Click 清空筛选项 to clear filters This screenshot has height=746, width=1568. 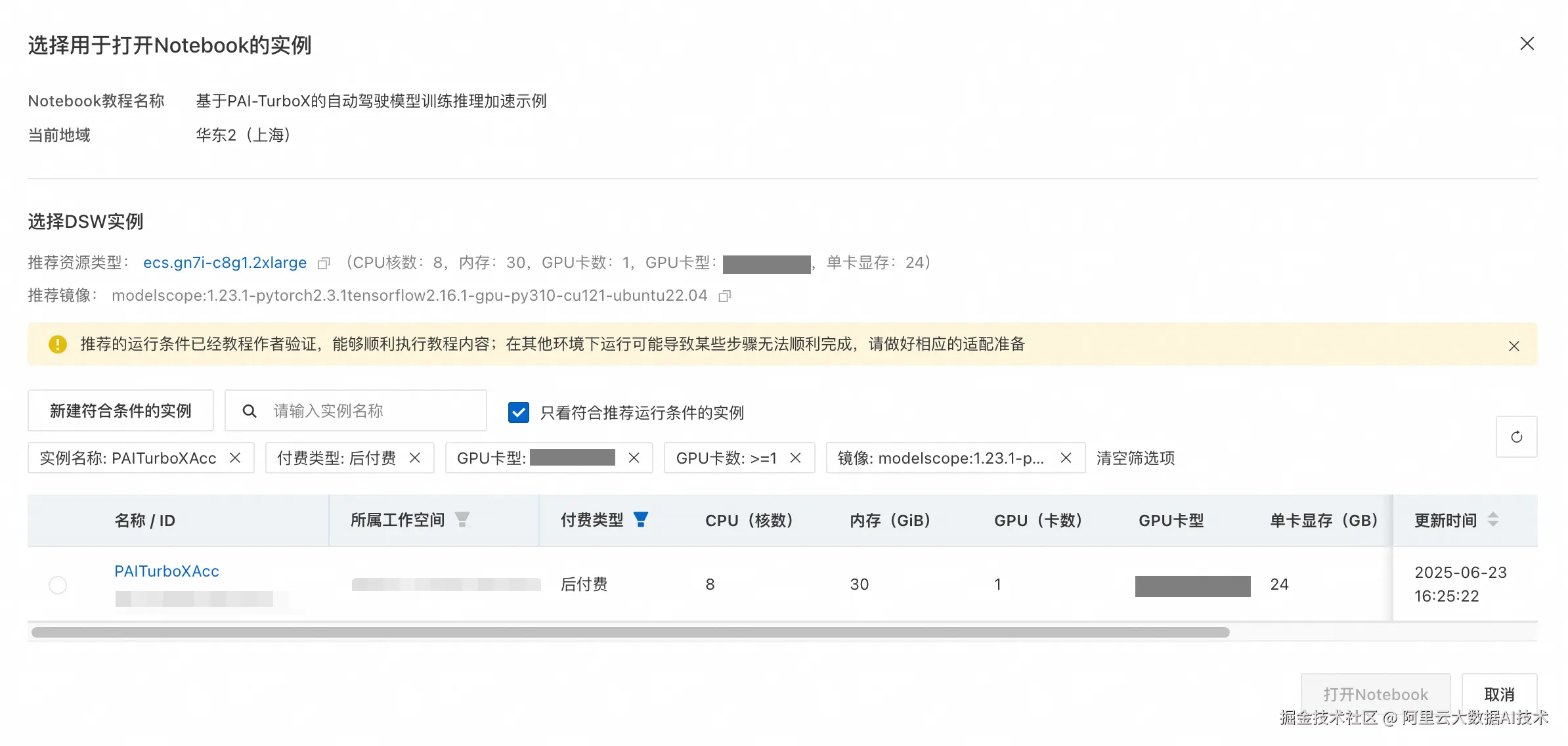click(x=1135, y=458)
